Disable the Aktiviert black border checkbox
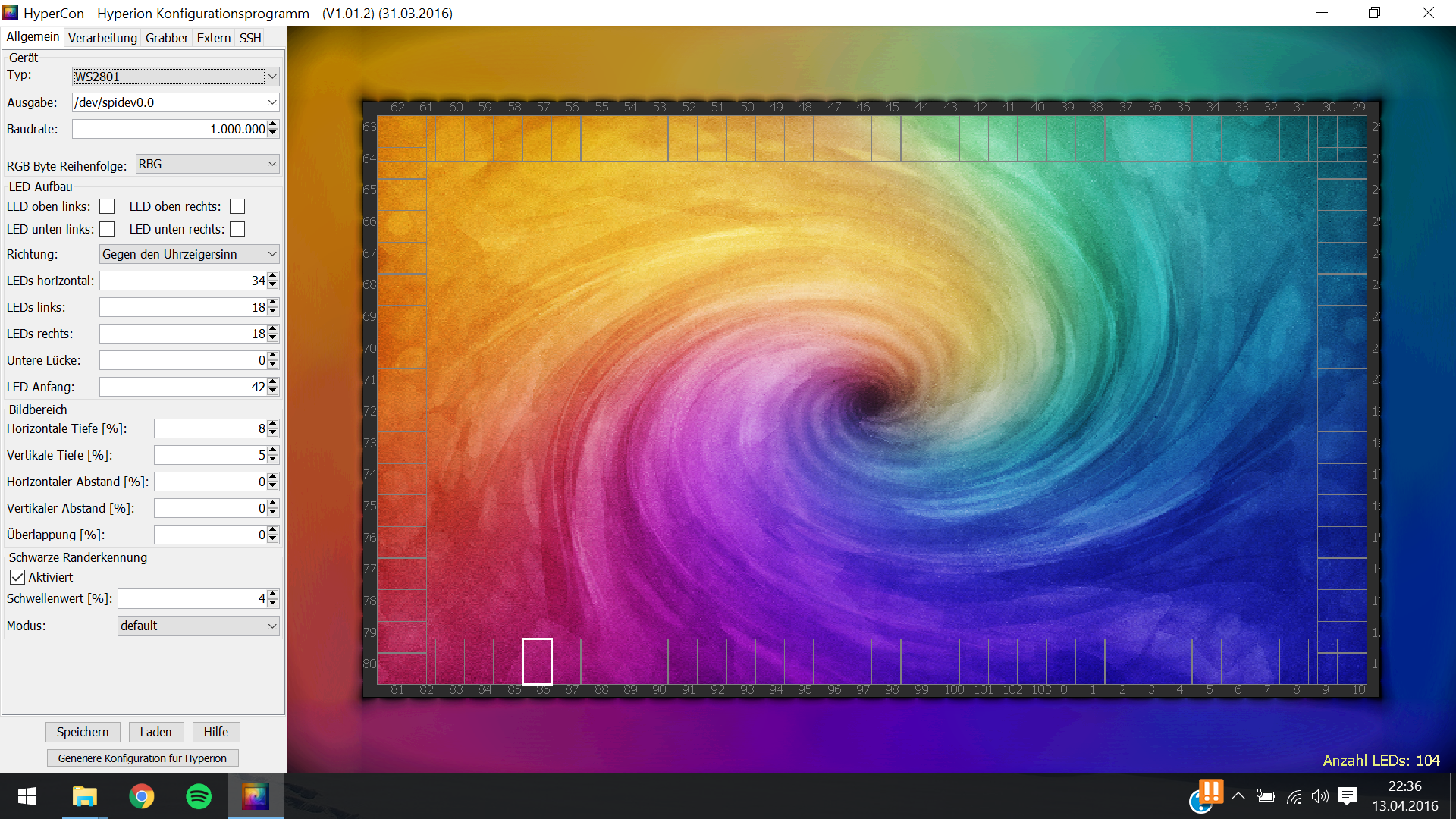 (17, 577)
